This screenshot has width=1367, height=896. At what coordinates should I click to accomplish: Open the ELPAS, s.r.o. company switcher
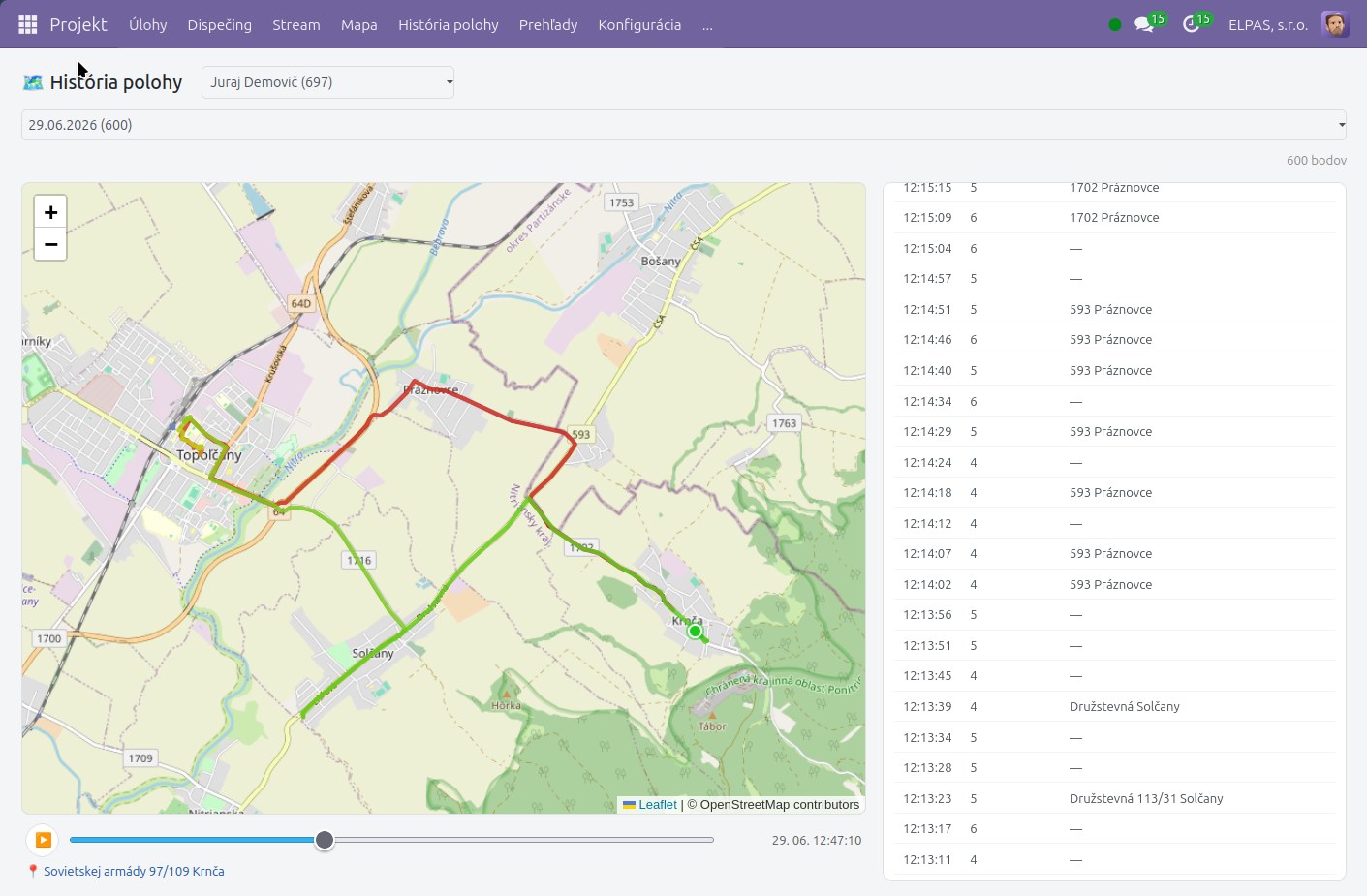pyautogui.click(x=1268, y=25)
